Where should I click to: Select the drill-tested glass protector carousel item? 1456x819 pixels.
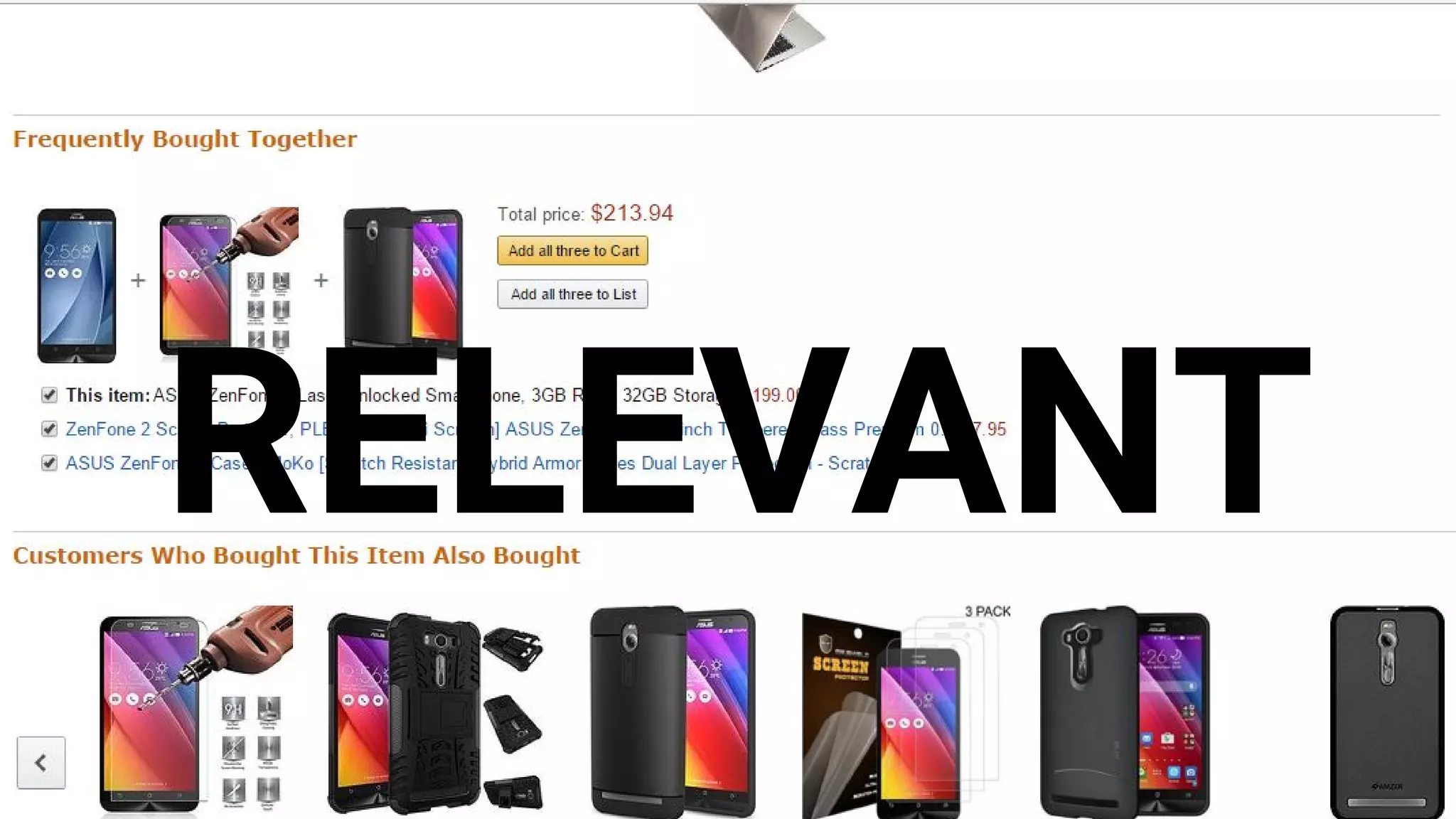196,711
